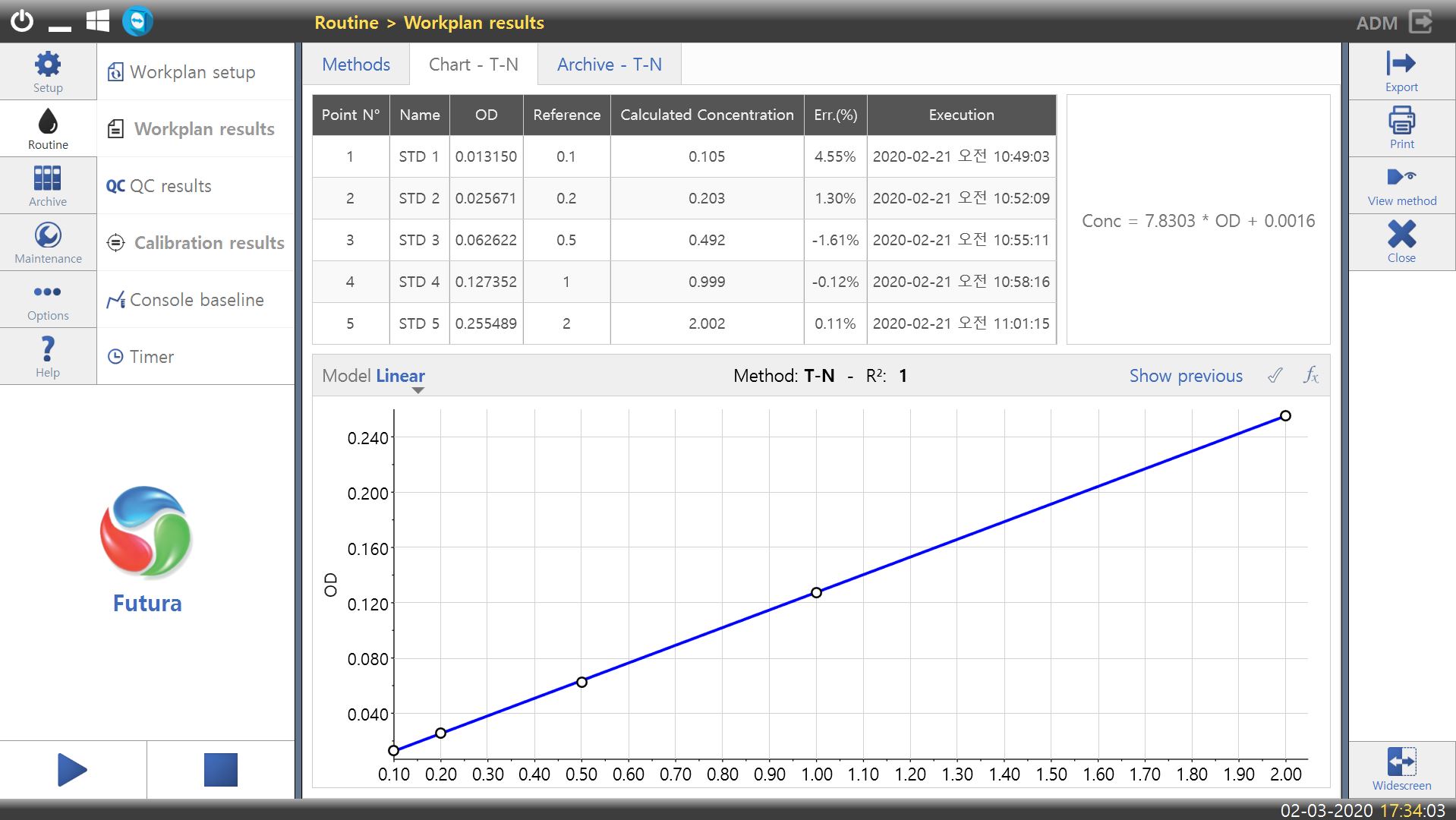Select the STD 5 row name
The width and height of the screenshot is (1456, 820).
(x=419, y=323)
